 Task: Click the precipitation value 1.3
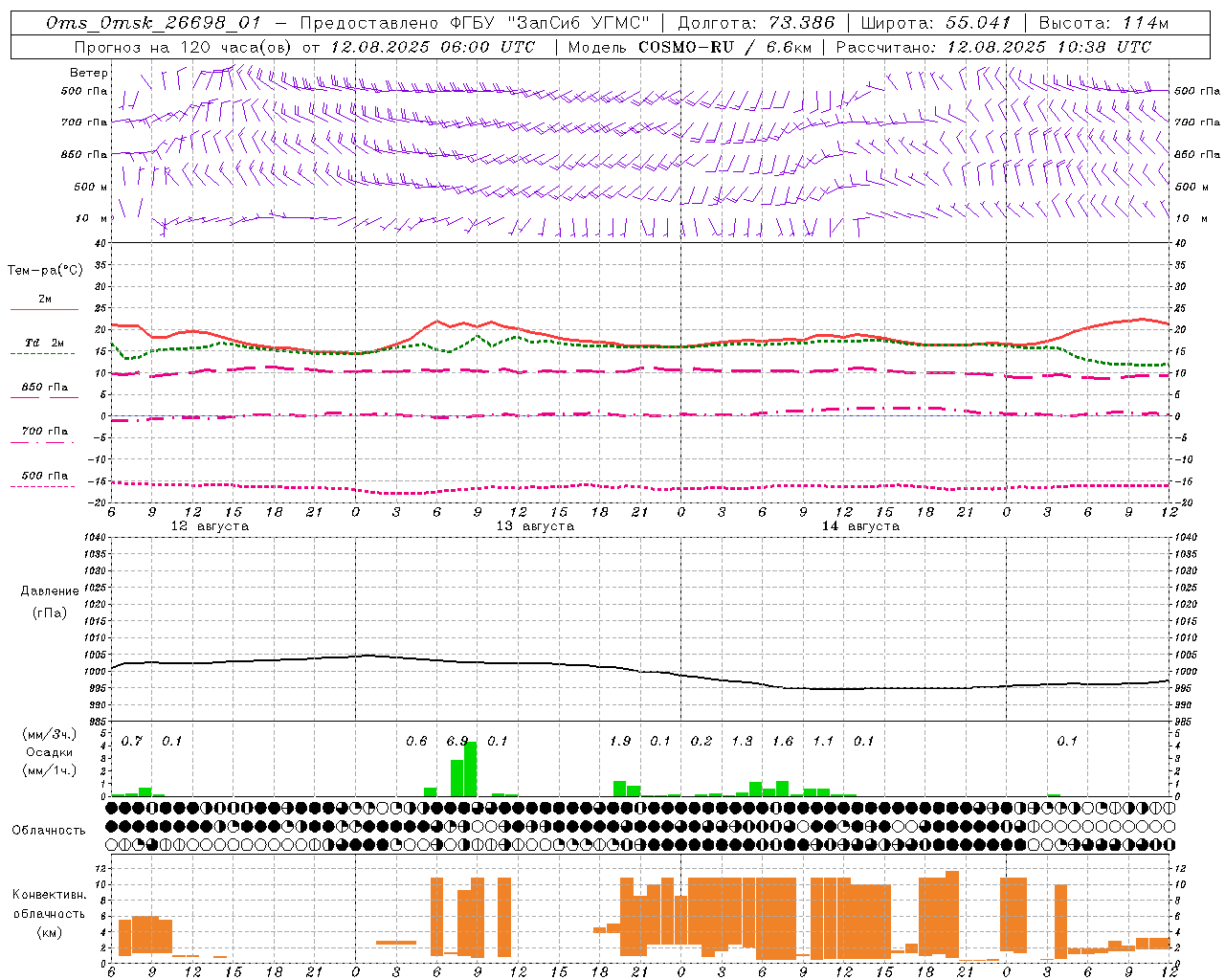pos(742,741)
